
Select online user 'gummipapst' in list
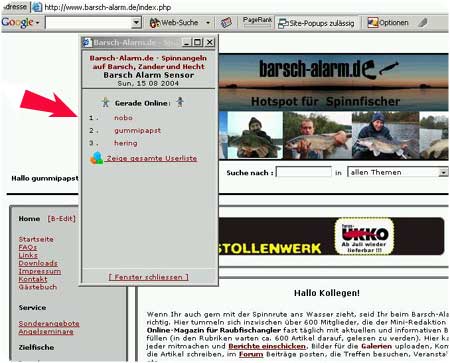(137, 130)
